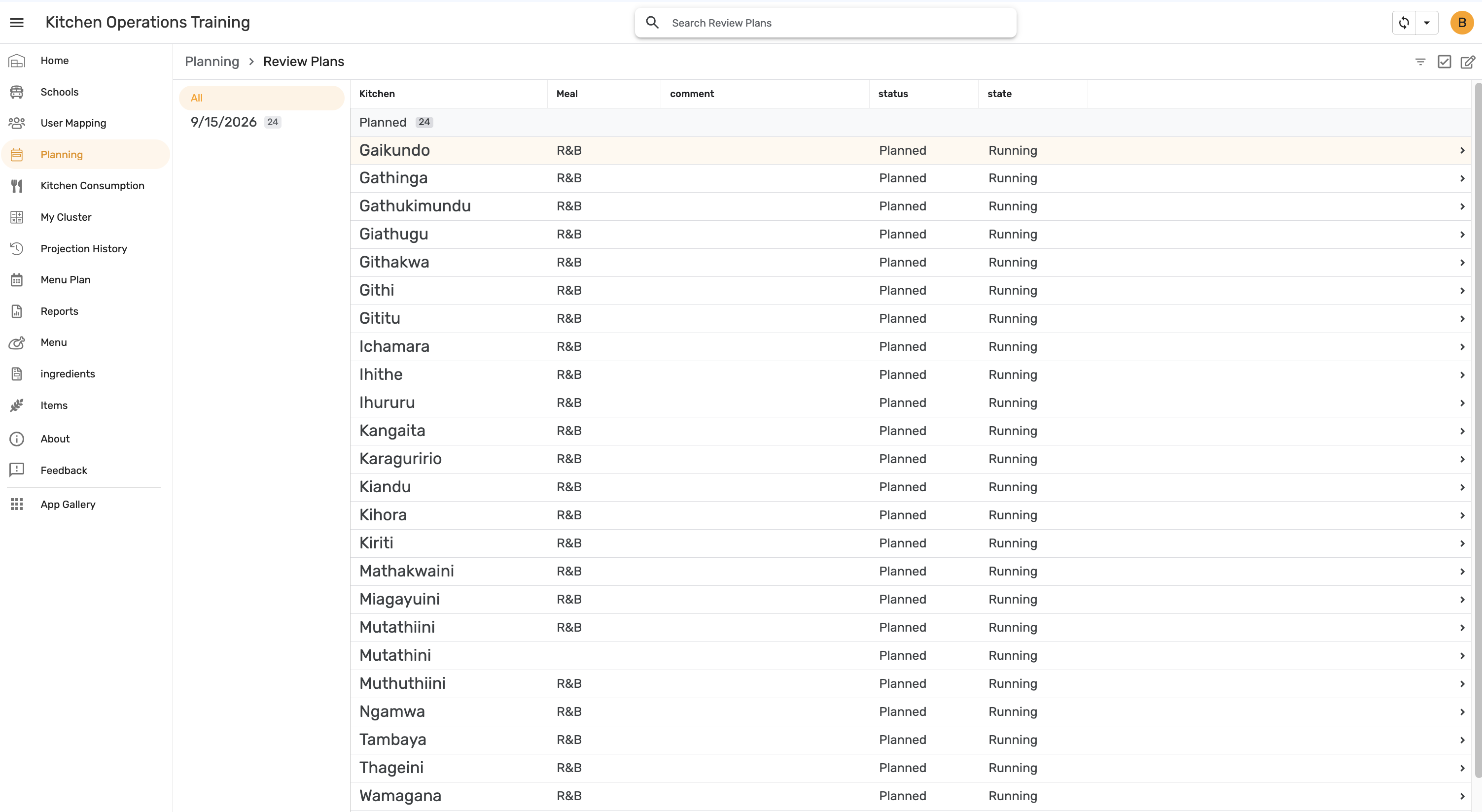Image resolution: width=1482 pixels, height=812 pixels.
Task: Toggle the multi-select checkbox icon
Action: pyautogui.click(x=1444, y=62)
